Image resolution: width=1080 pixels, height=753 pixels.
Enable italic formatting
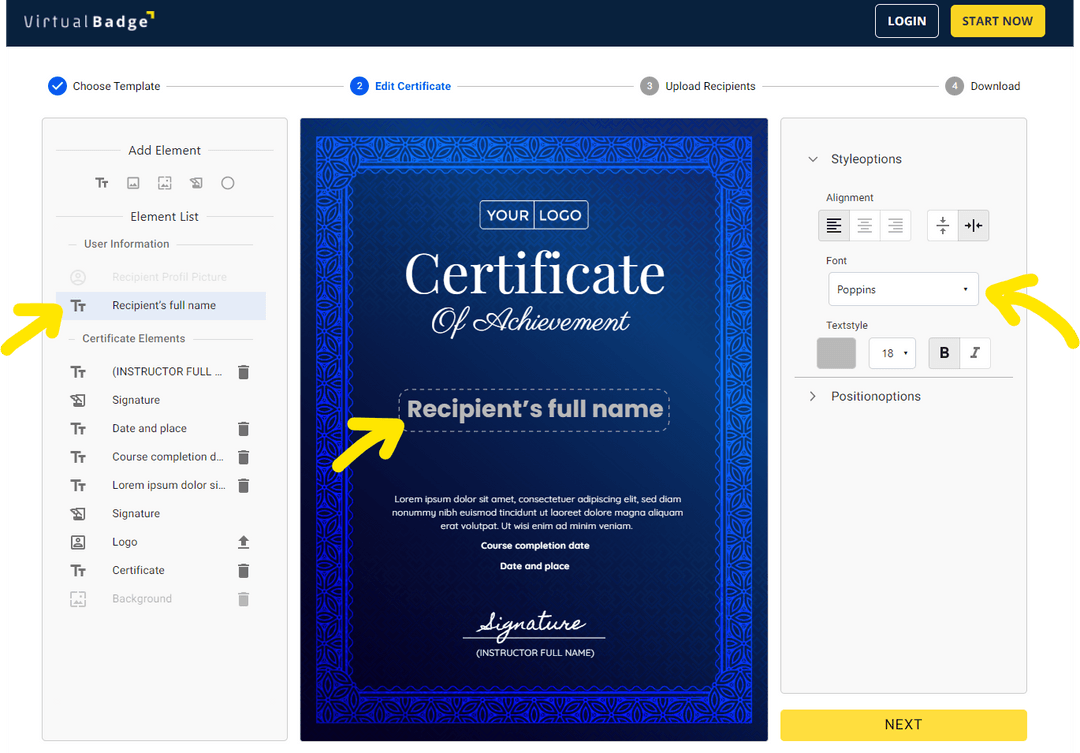(972, 352)
